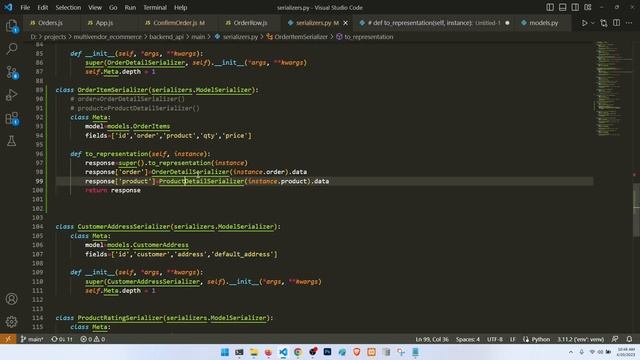The width and height of the screenshot is (640, 360).
Task: Toggle the secondary side bar layout
Action: pos(575,7)
